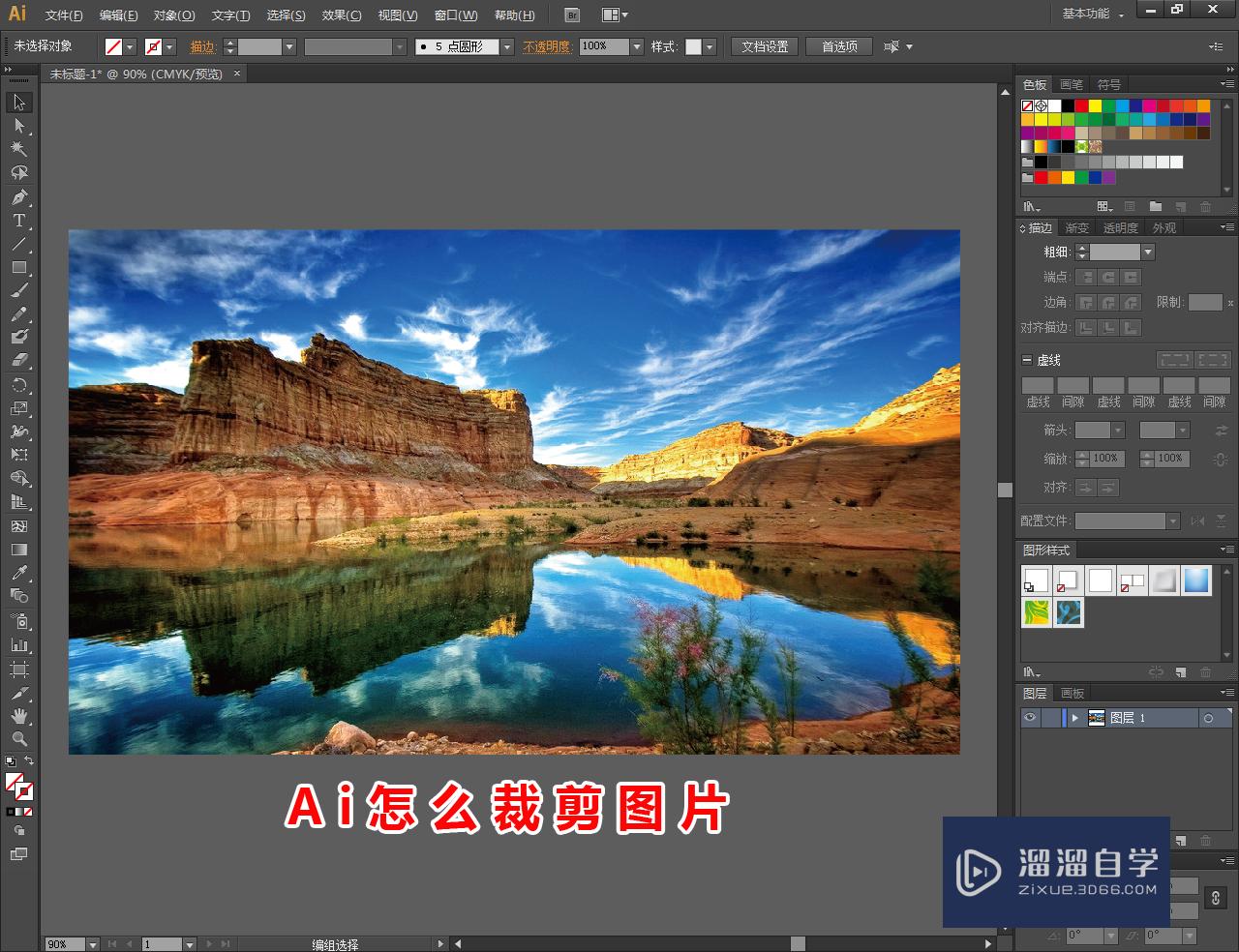1239x952 pixels.
Task: Select the Eyedropper tool
Action: coord(19,573)
